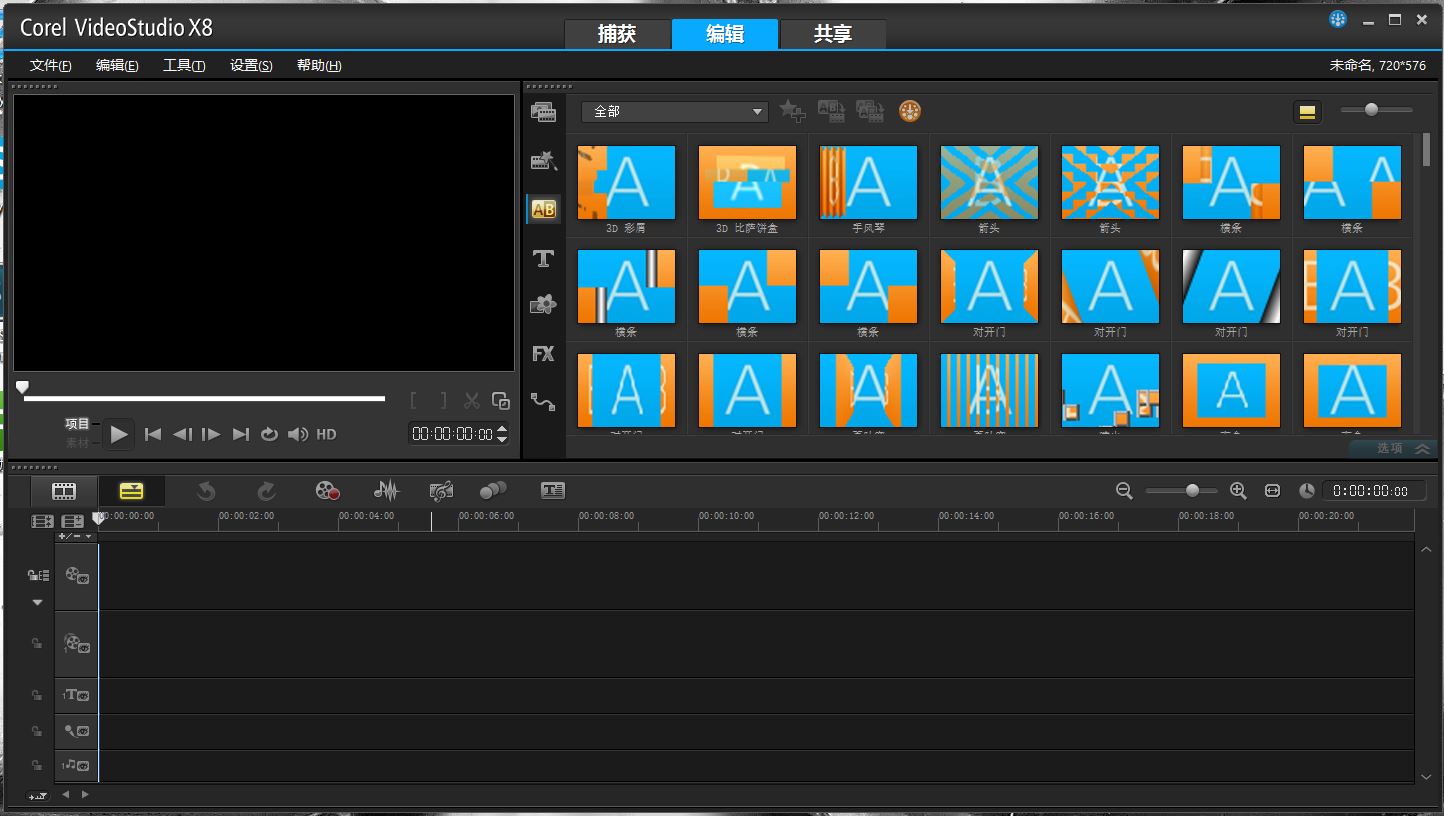Toggle Repeat playback
The image size is (1444, 816).
coord(269,434)
